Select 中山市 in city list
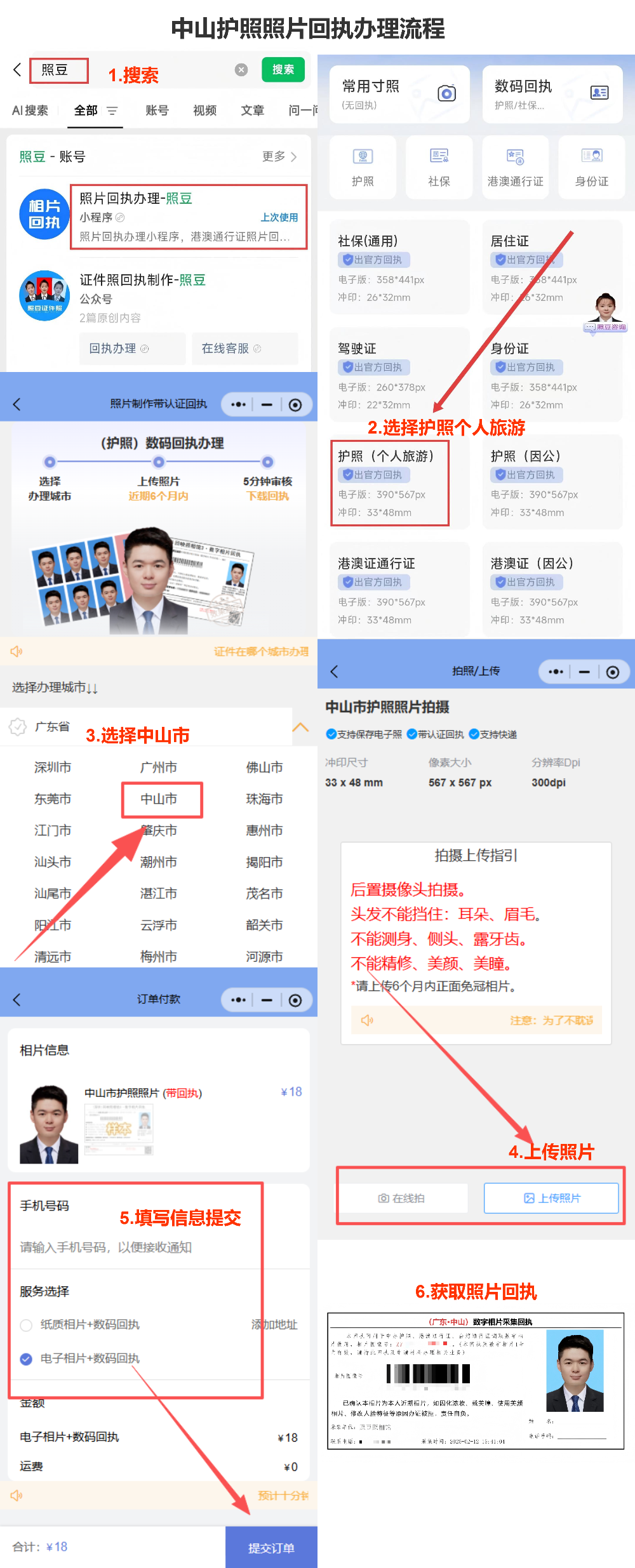This screenshot has height=1568, width=635. click(159, 799)
